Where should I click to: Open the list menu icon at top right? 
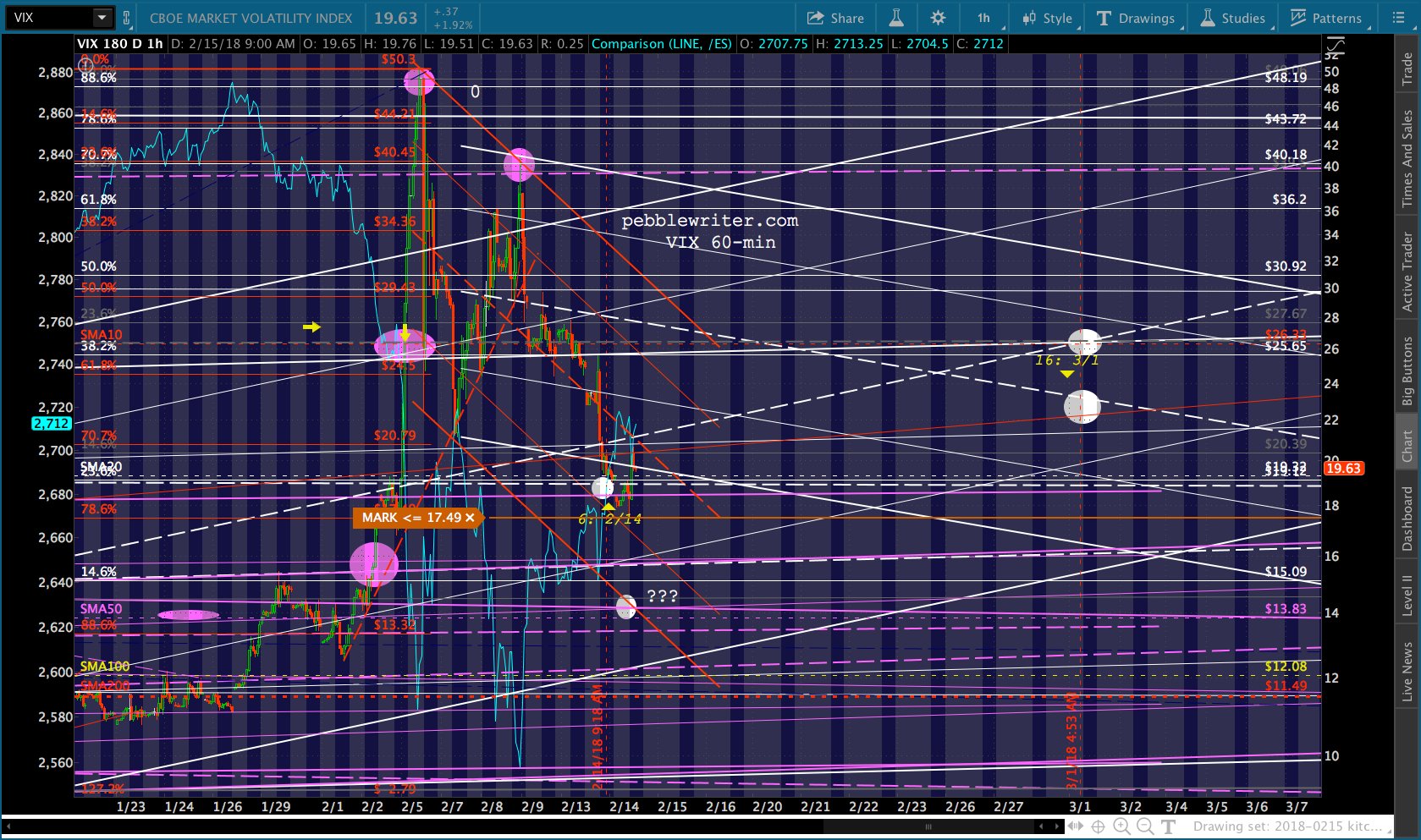tap(1397, 18)
